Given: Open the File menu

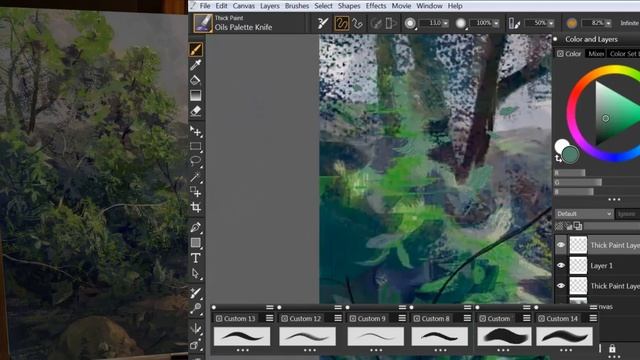Looking at the screenshot, I should 205,6.
